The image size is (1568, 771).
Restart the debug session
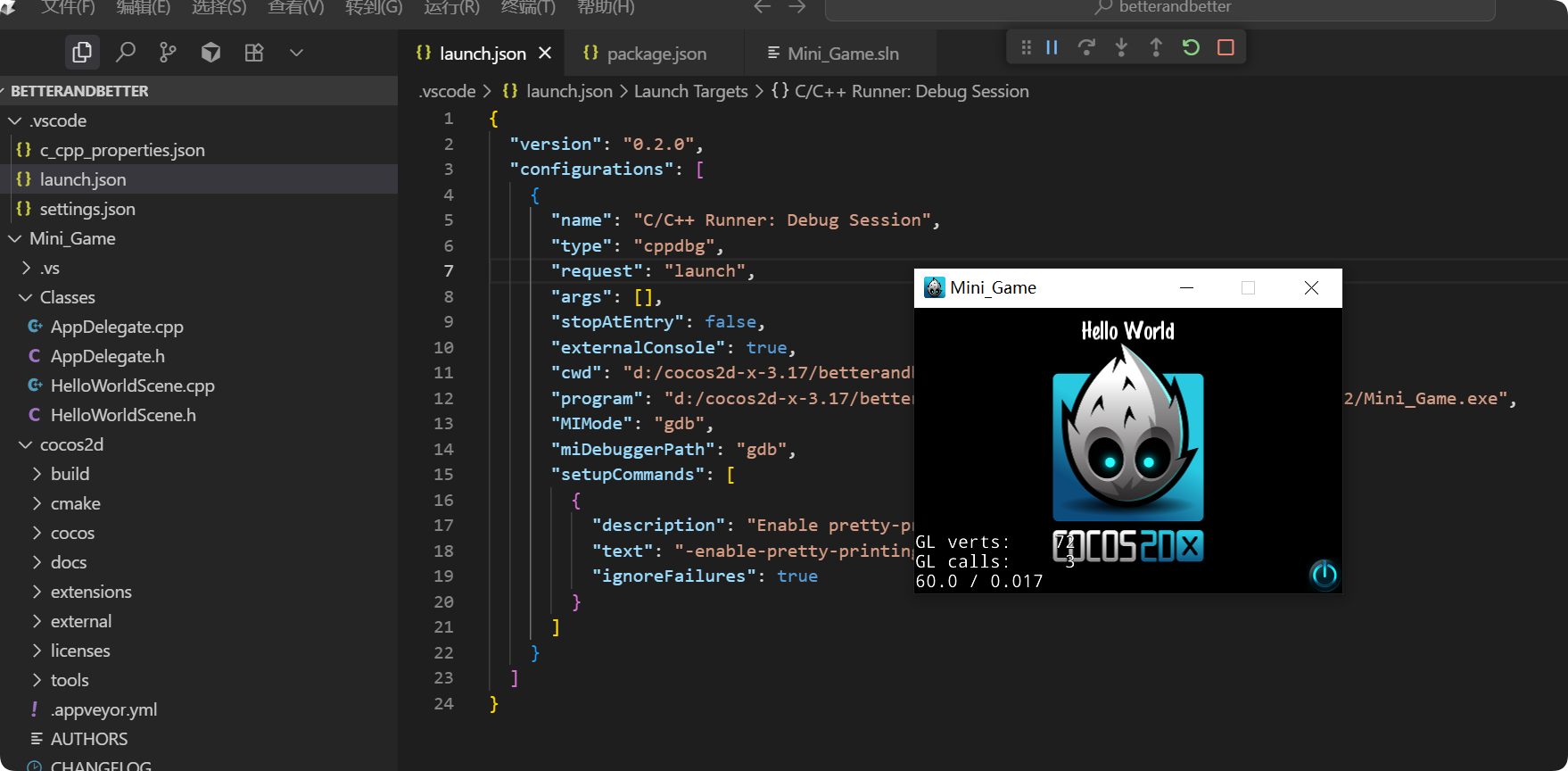tap(1191, 47)
